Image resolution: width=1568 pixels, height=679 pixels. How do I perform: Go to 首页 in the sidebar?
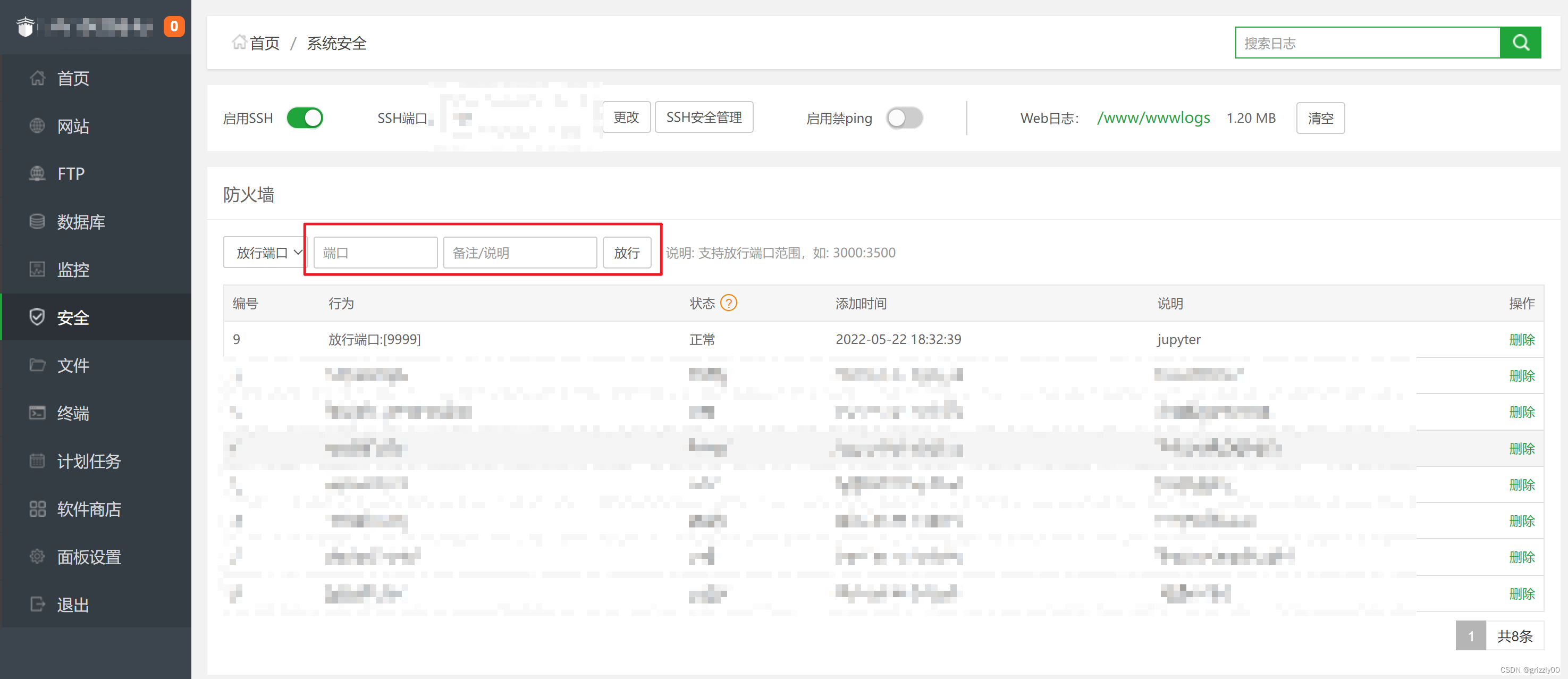tap(73, 79)
